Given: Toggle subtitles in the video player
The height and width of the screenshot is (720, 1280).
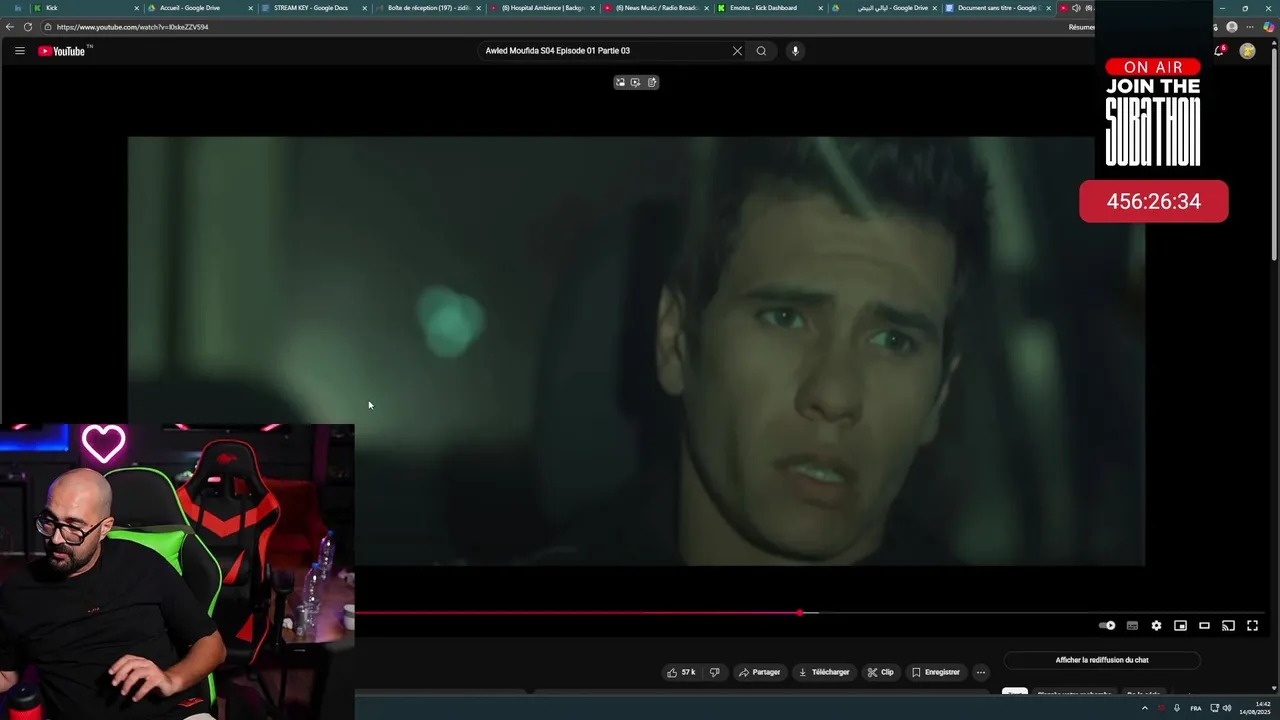Looking at the screenshot, I should [1132, 626].
